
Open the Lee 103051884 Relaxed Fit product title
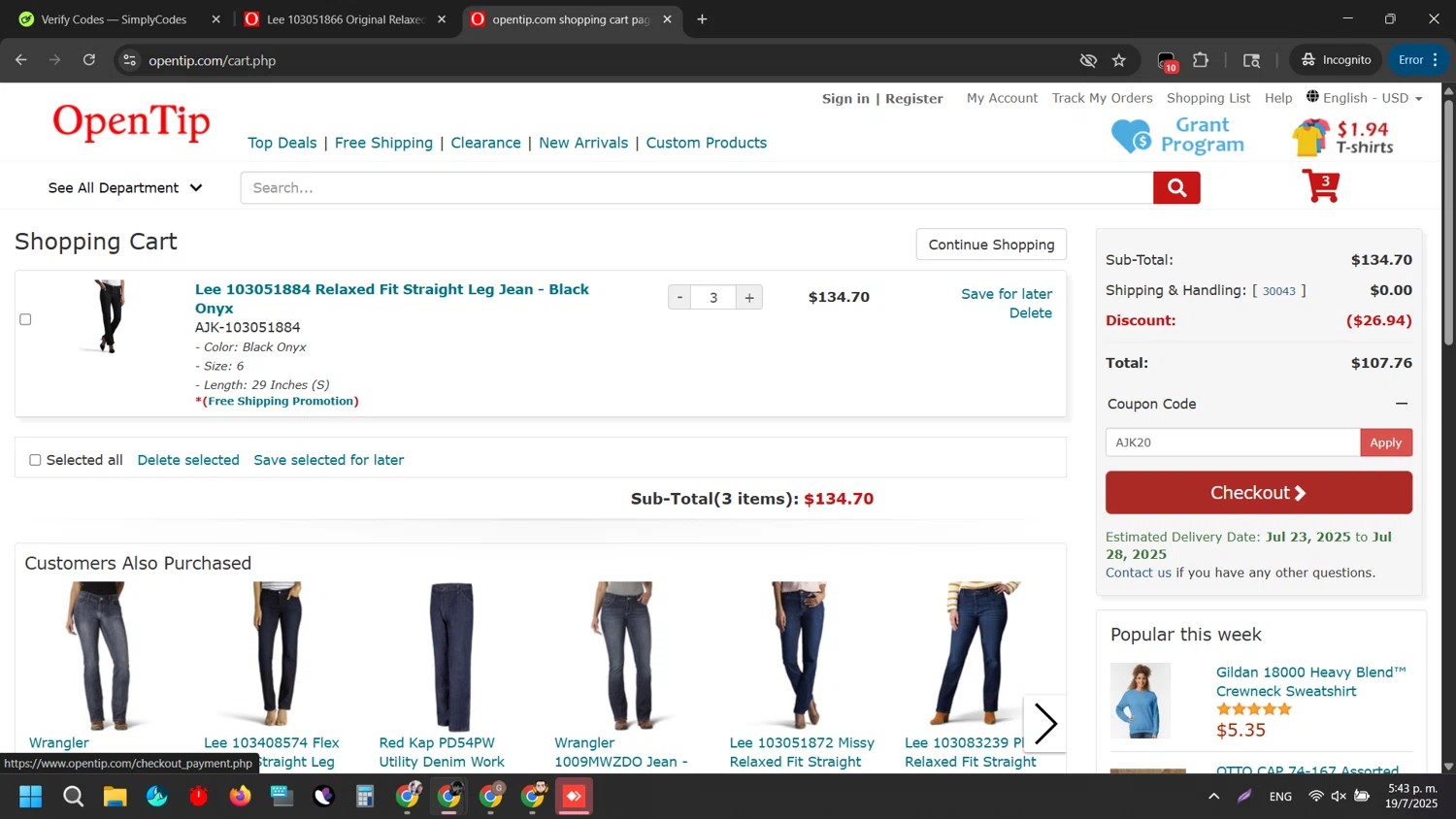coord(392,299)
